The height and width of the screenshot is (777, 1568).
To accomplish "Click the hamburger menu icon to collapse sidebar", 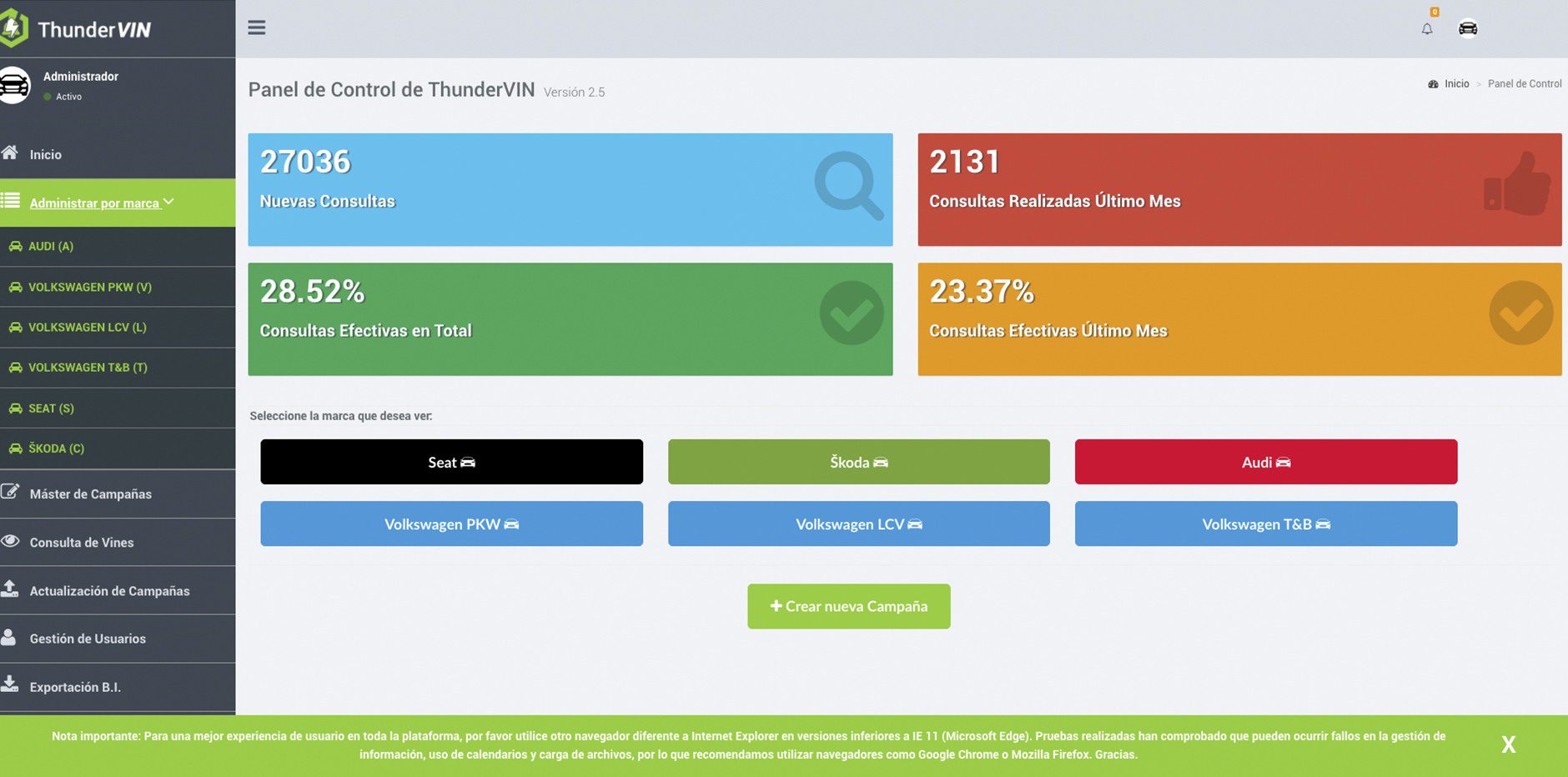I will click(257, 28).
